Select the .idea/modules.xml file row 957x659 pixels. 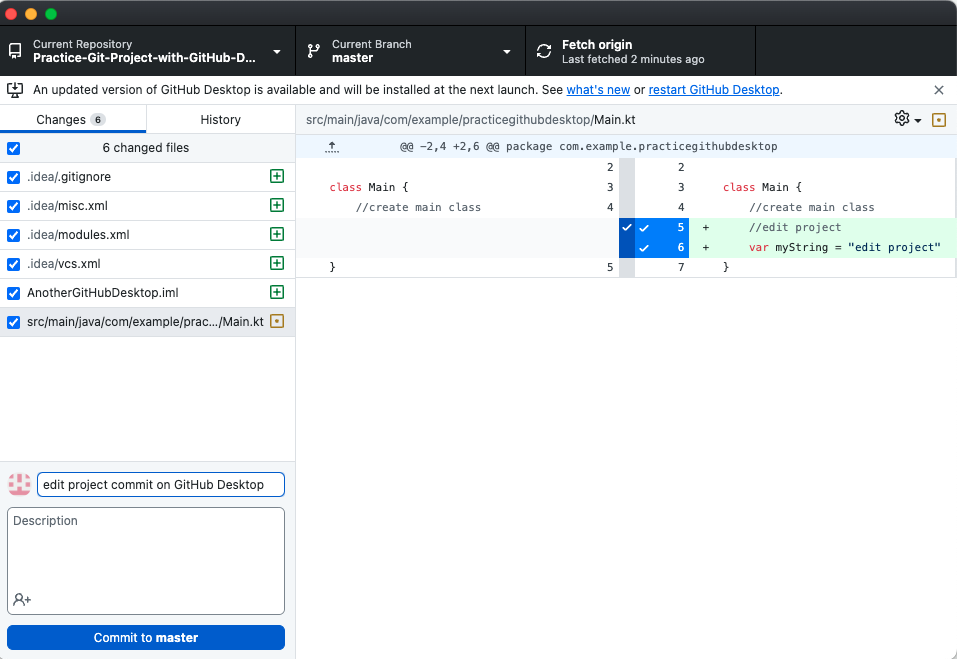point(147,235)
